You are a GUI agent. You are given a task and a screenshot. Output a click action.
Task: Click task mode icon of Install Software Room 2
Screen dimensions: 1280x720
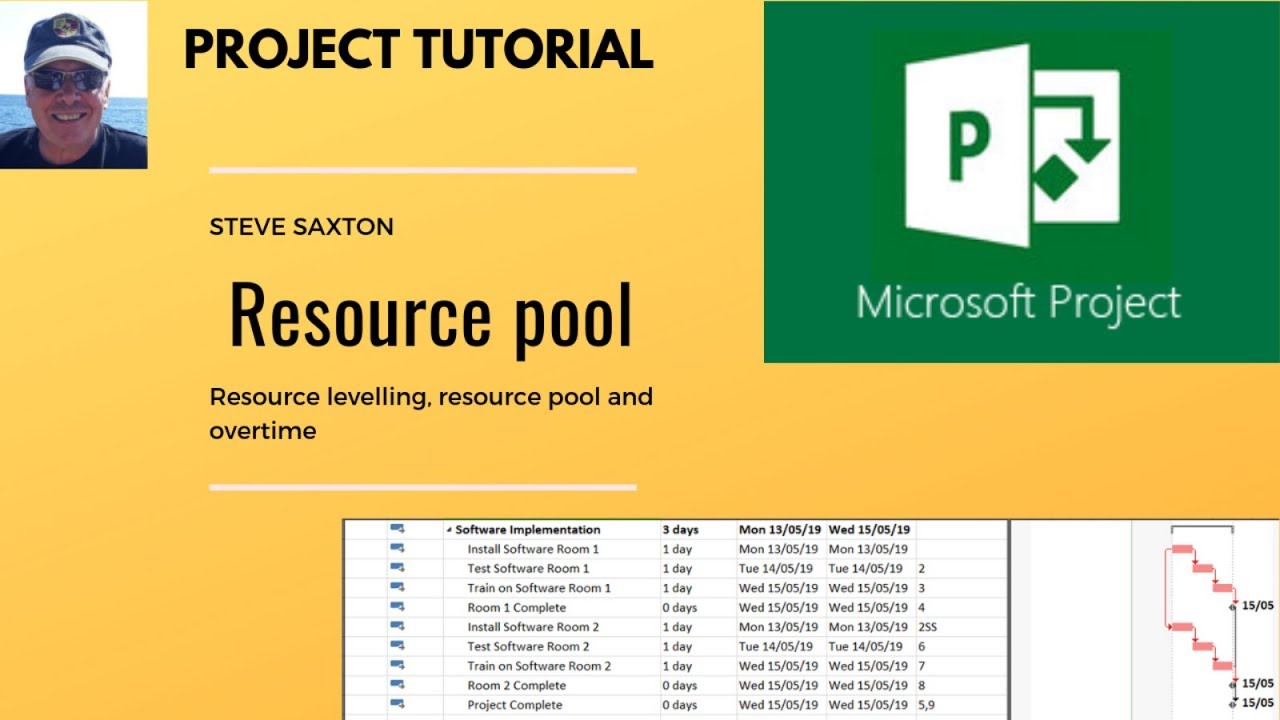click(397, 627)
